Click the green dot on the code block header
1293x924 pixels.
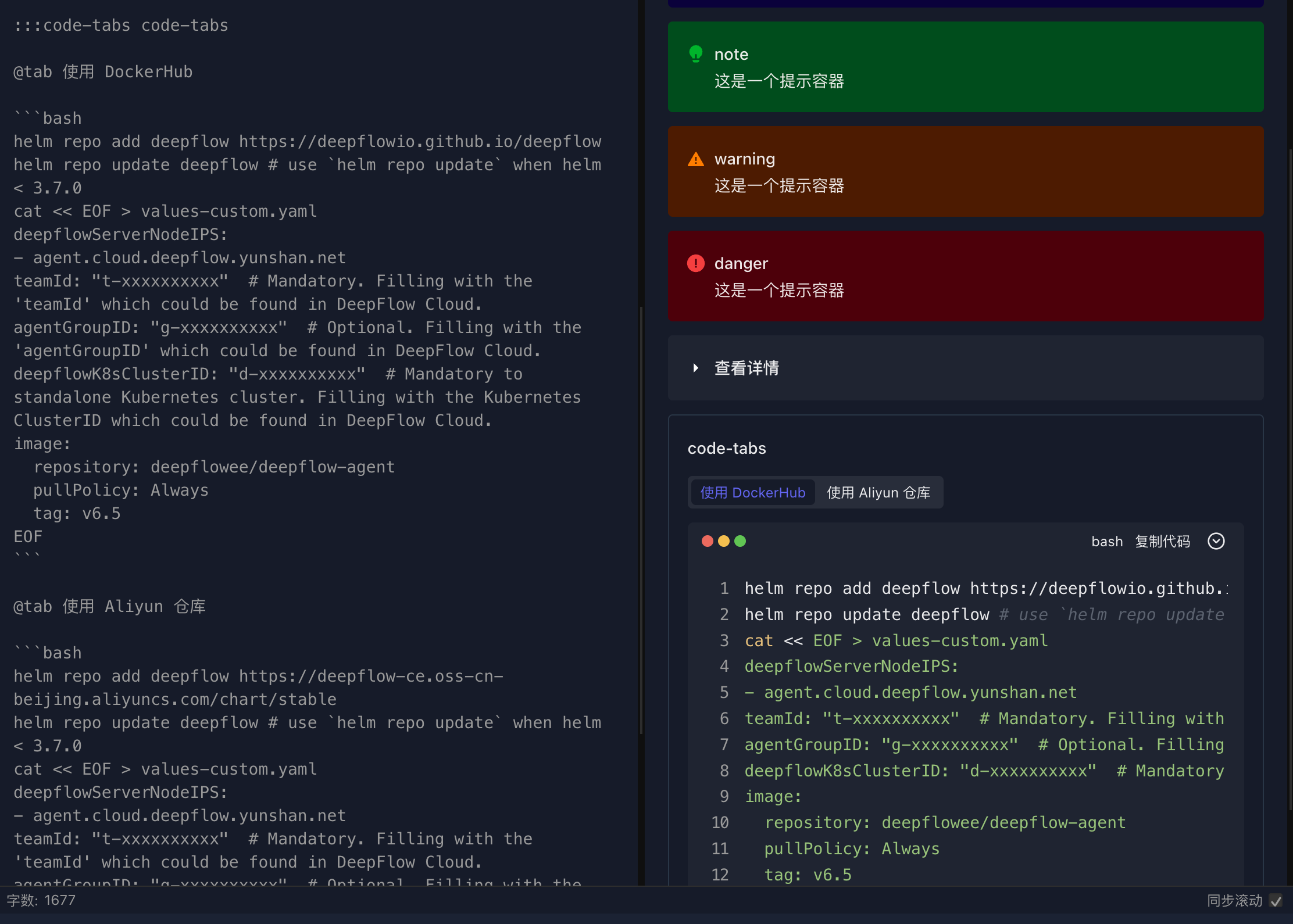pyautogui.click(x=741, y=541)
